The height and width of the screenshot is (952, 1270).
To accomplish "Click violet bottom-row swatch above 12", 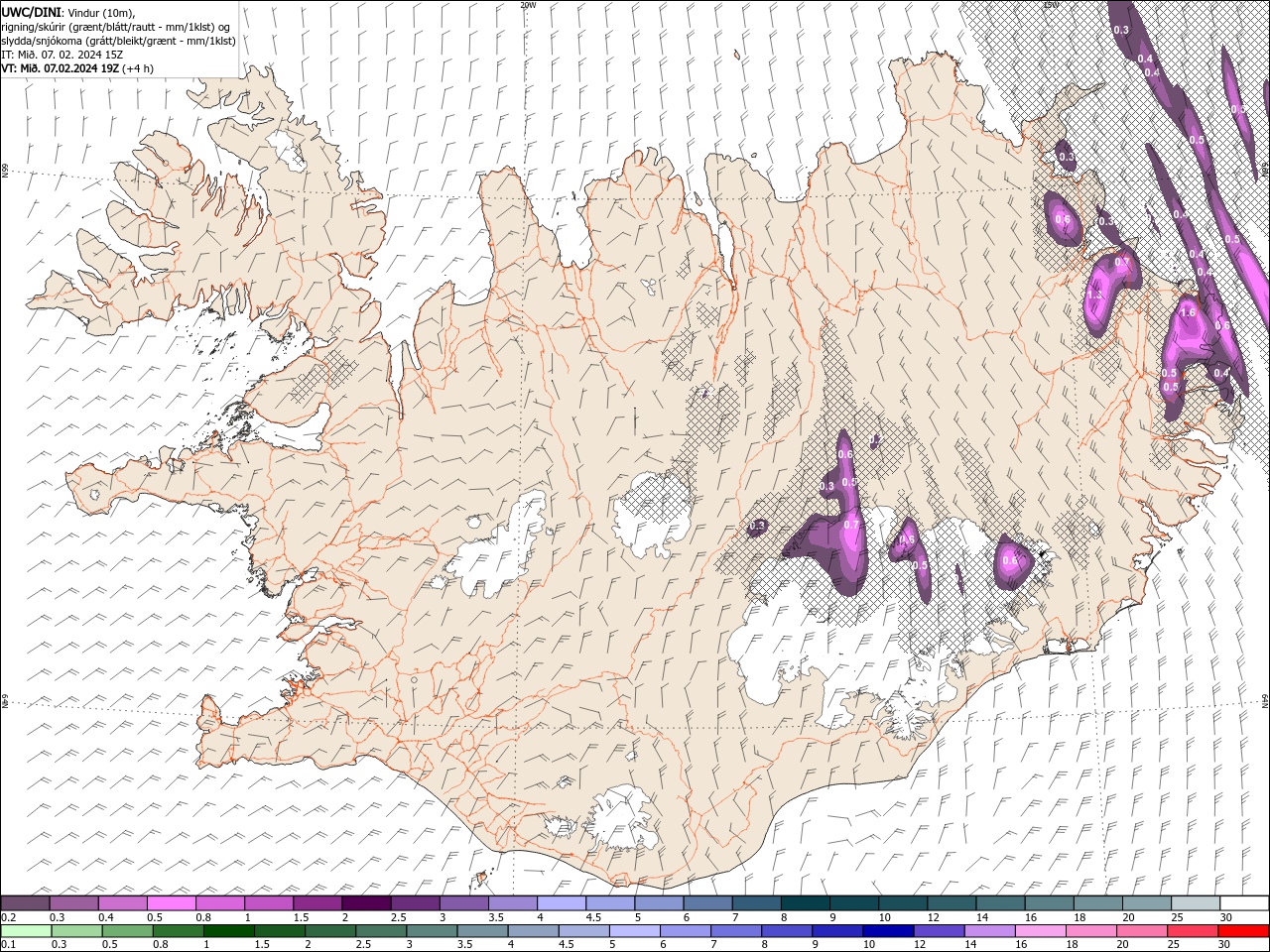I will [939, 931].
